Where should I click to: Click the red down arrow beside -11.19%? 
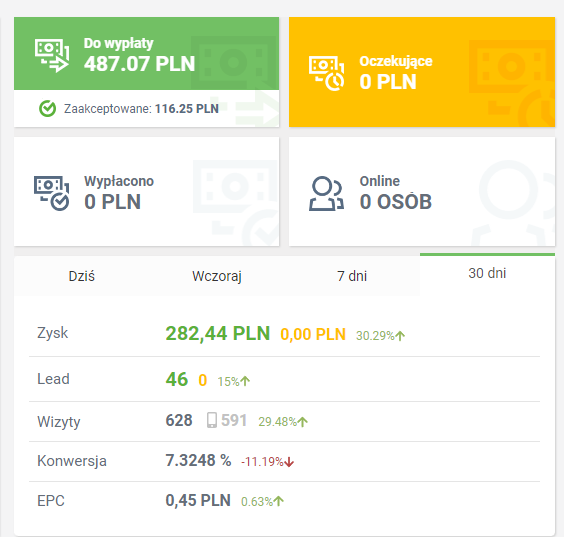click(289, 462)
